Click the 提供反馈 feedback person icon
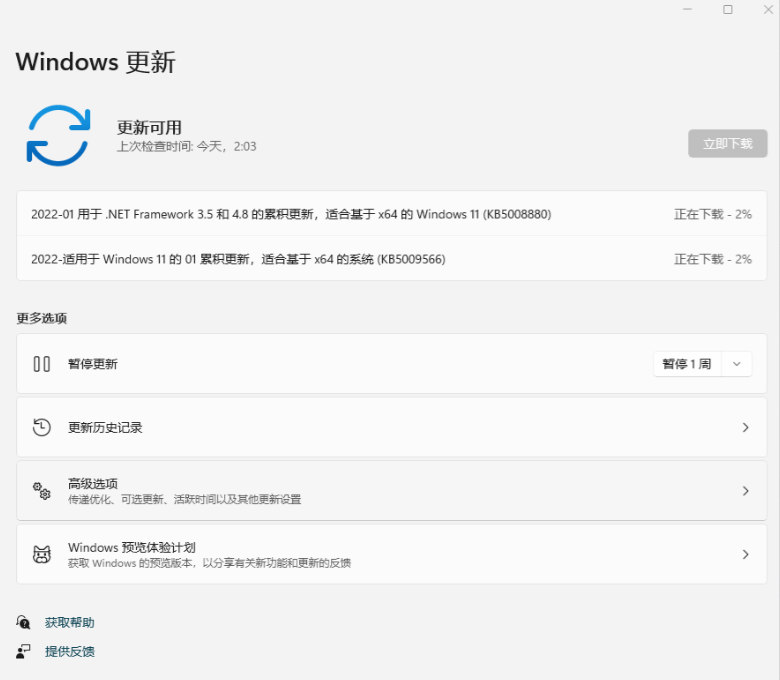780x680 pixels. 23,651
